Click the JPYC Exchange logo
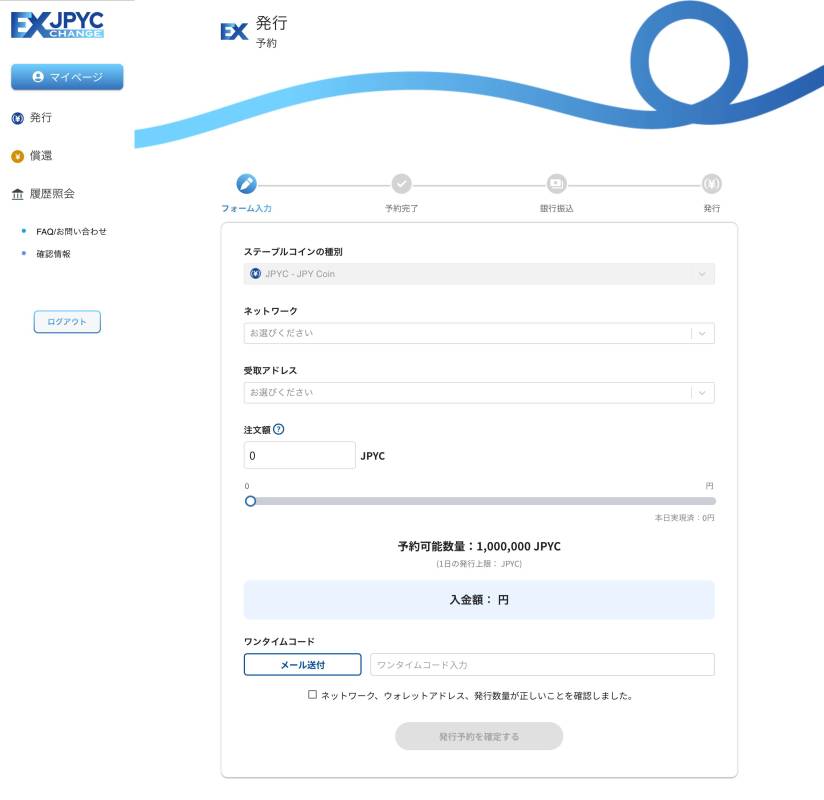Viewport: 824px width, 800px height. tap(57, 25)
